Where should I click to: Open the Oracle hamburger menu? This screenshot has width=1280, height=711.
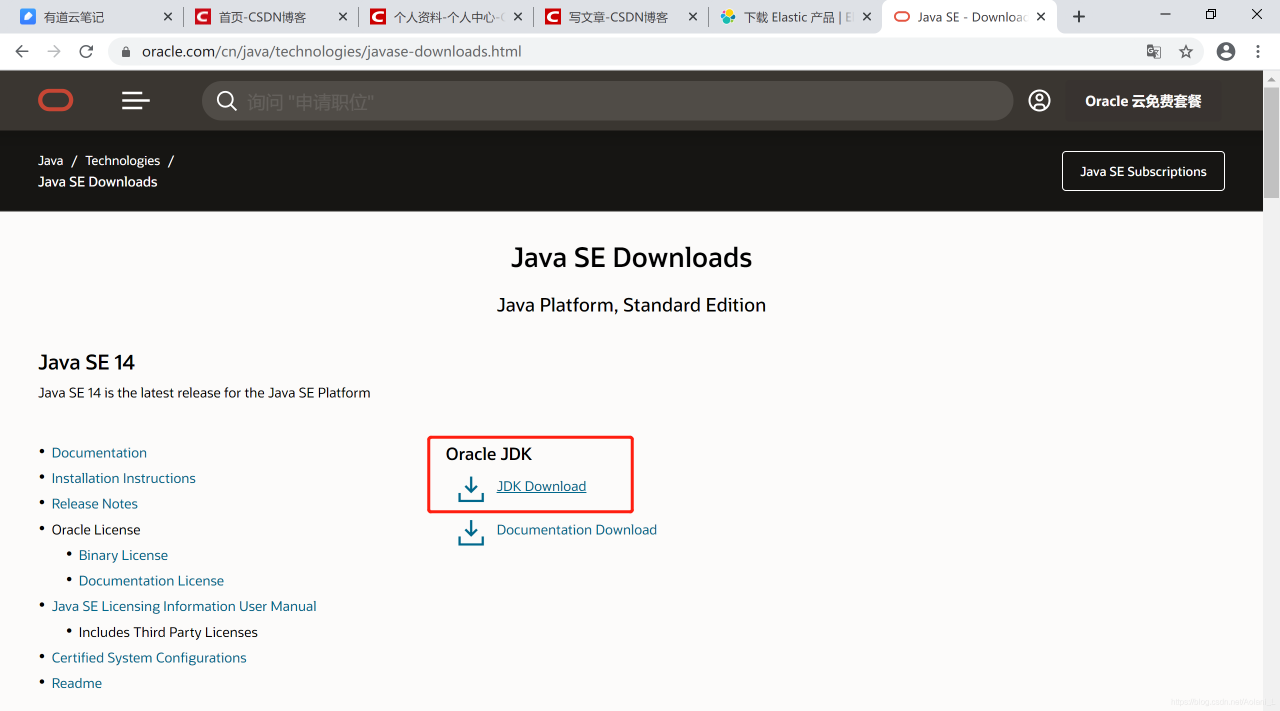[x=136, y=100]
